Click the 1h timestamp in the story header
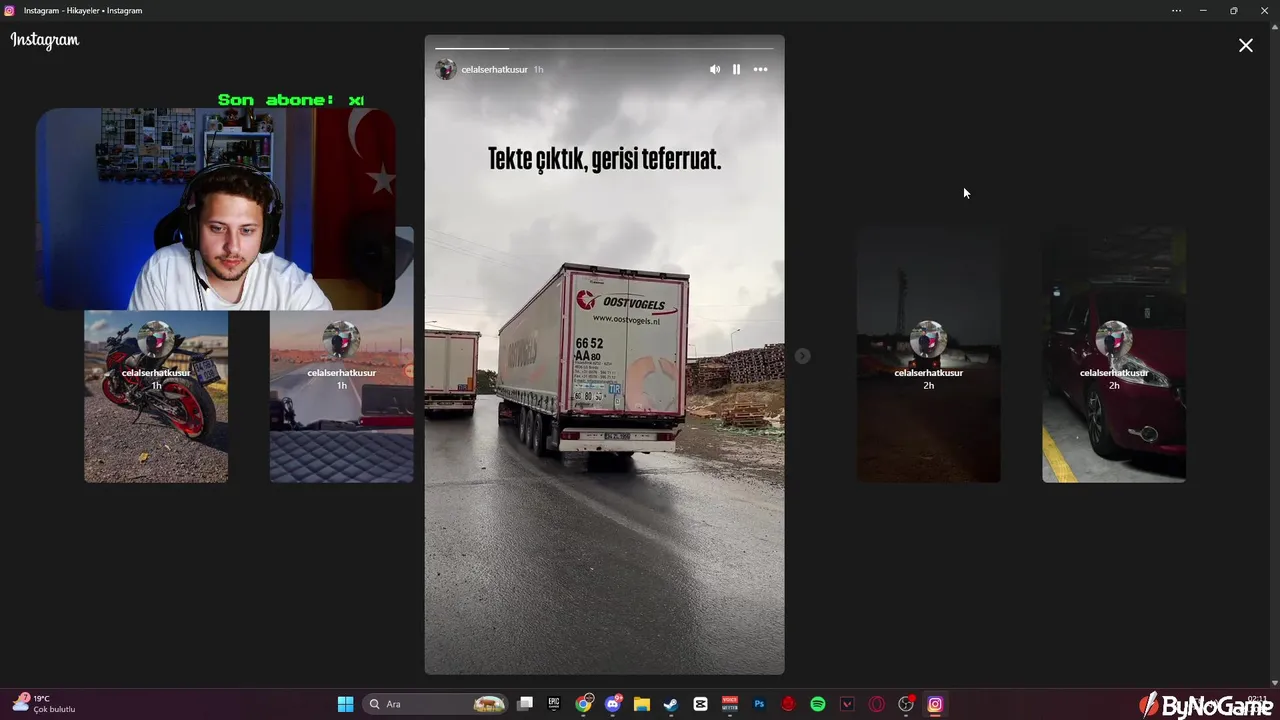The image size is (1280, 720). tap(538, 70)
